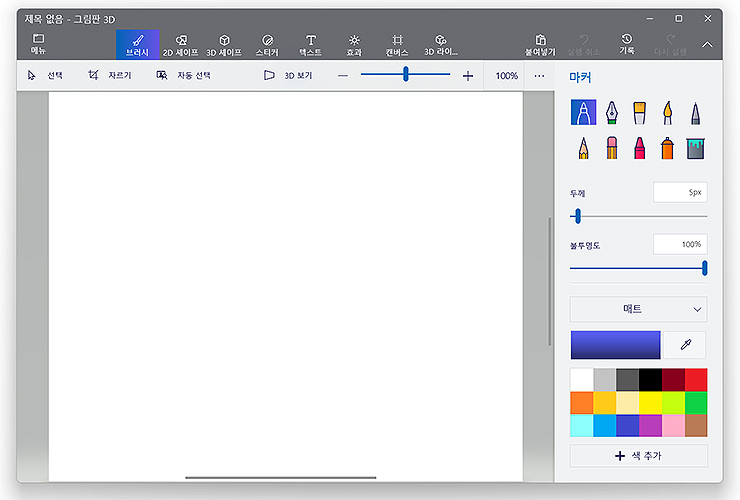Pick the black color swatch
This screenshot has height=500, width=740.
(x=650, y=380)
